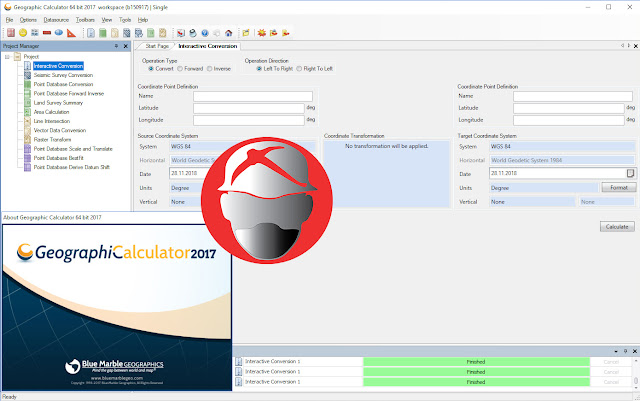
Task: Click the orange triangle ruler toolbar icon
Action: tap(71, 33)
